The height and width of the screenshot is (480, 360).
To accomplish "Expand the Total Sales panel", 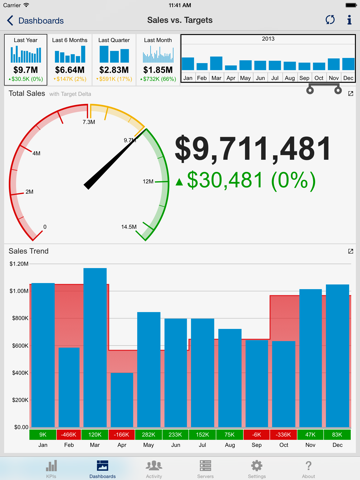I will (x=350, y=94).
